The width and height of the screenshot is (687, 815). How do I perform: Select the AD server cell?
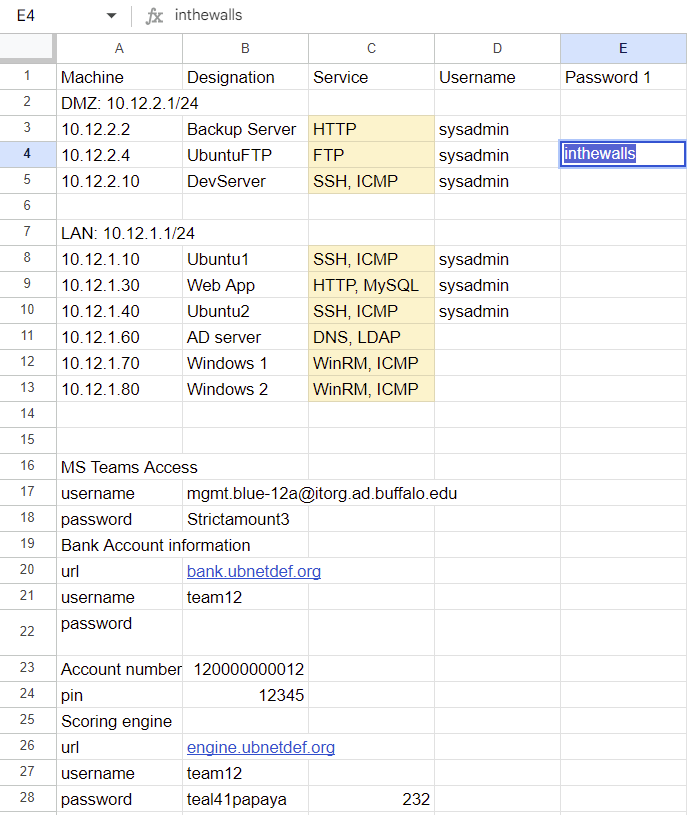tap(245, 337)
